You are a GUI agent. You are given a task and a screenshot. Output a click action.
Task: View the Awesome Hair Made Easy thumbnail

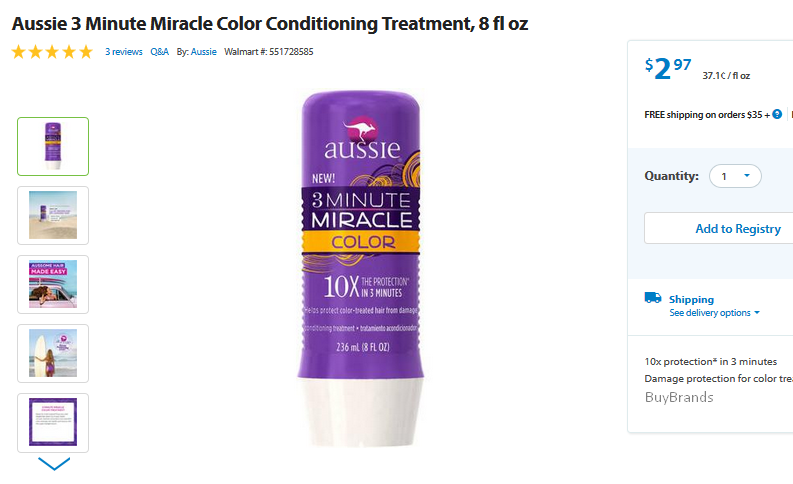tap(53, 284)
